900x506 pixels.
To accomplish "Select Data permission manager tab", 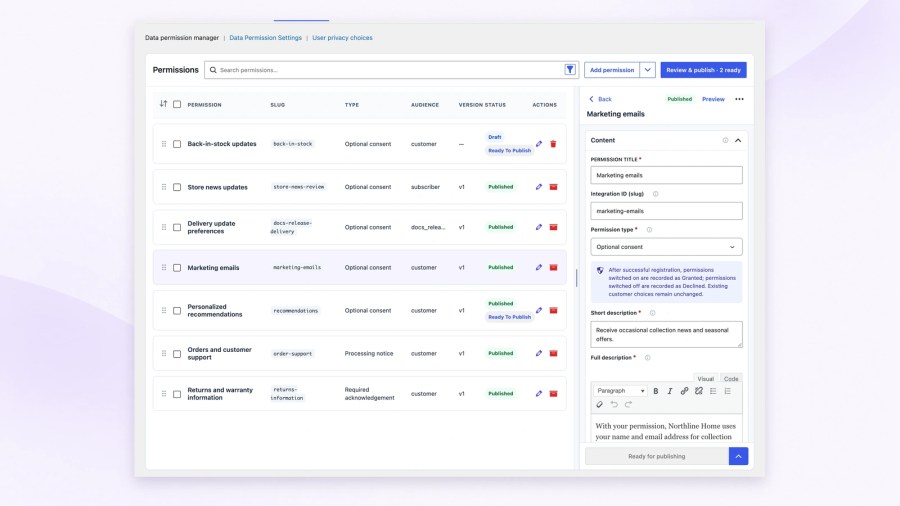I will (x=181, y=38).
